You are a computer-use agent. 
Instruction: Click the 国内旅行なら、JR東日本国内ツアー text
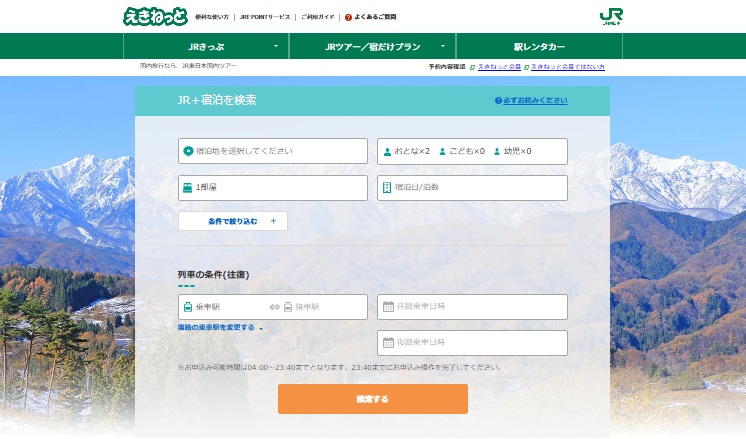click(188, 66)
